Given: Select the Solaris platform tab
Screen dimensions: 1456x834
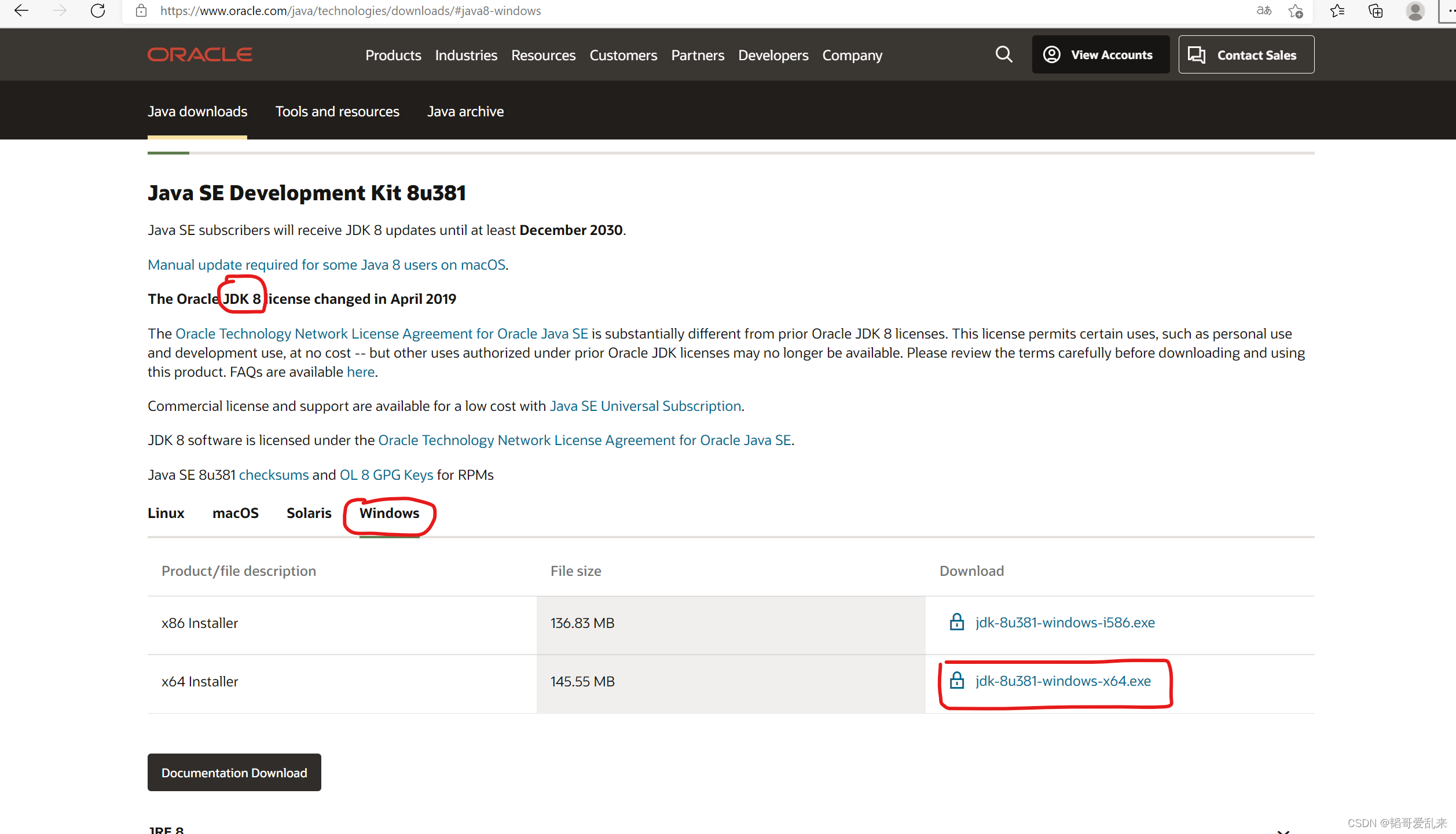Looking at the screenshot, I should coord(309,513).
